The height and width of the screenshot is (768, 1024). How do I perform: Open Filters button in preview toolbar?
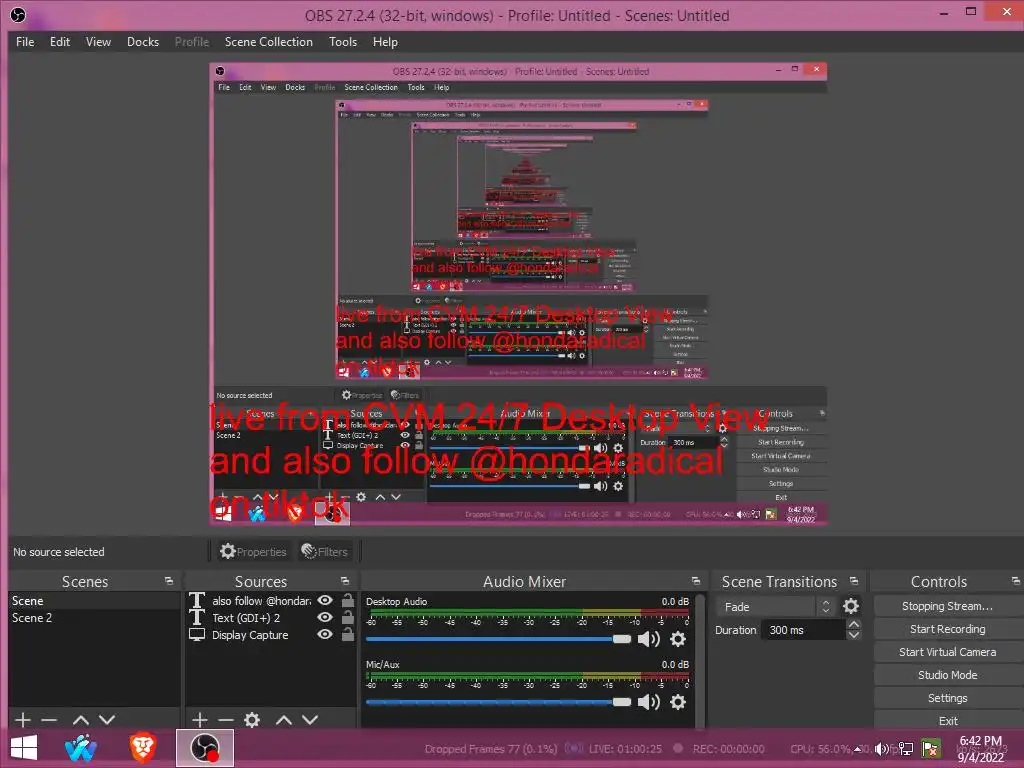[325, 552]
